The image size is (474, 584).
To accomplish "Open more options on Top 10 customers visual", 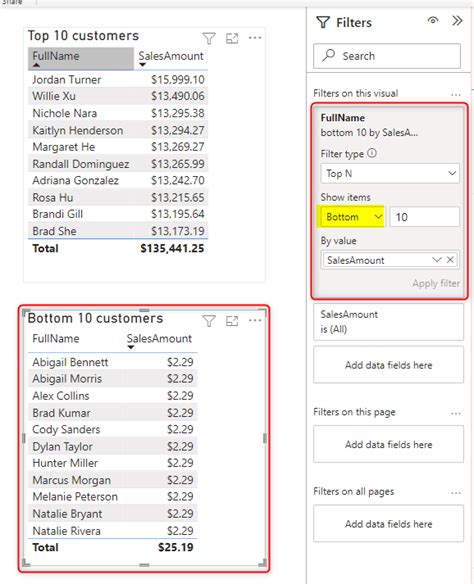I will point(255,38).
